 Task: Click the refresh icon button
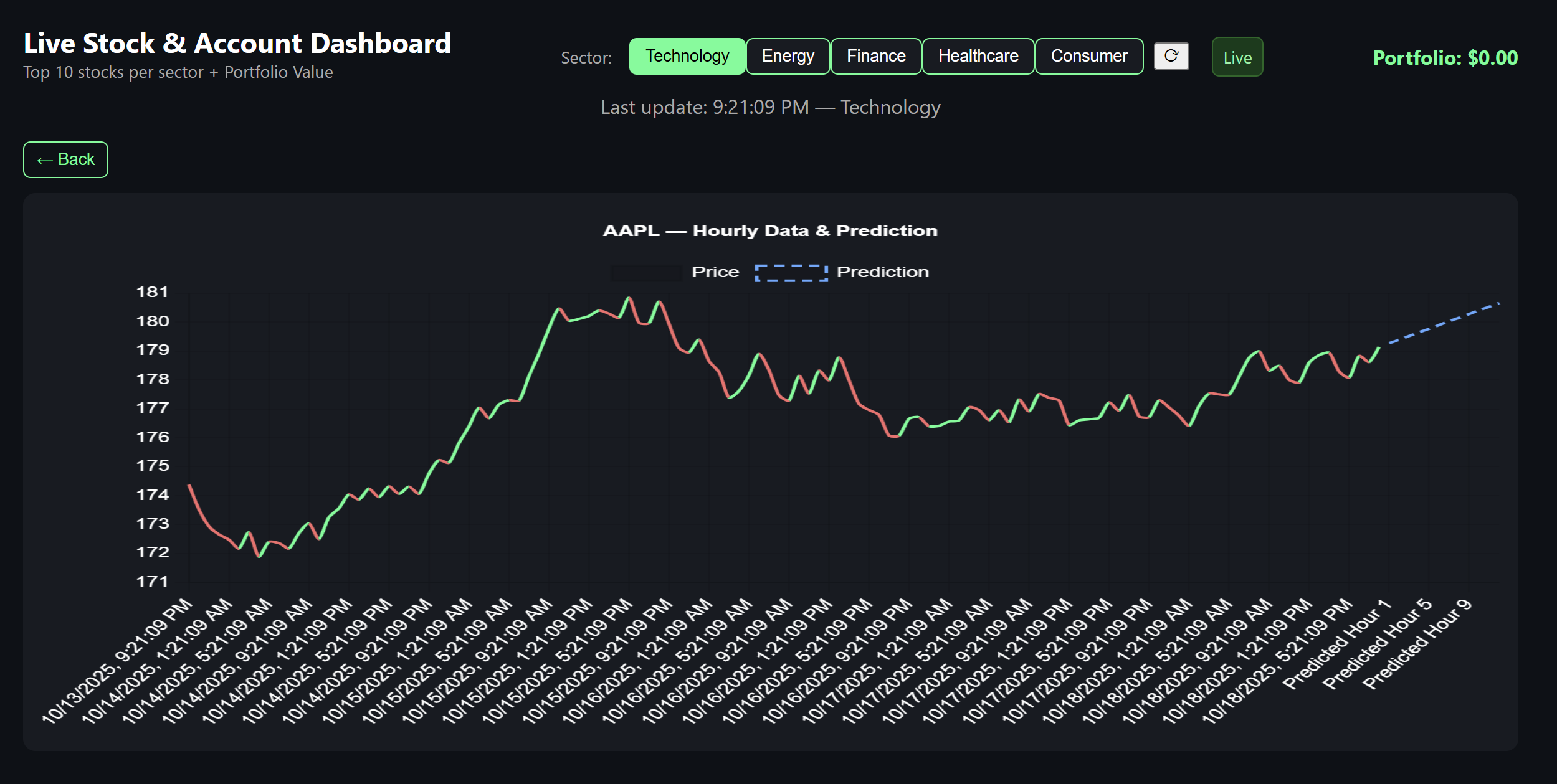tap(1171, 57)
